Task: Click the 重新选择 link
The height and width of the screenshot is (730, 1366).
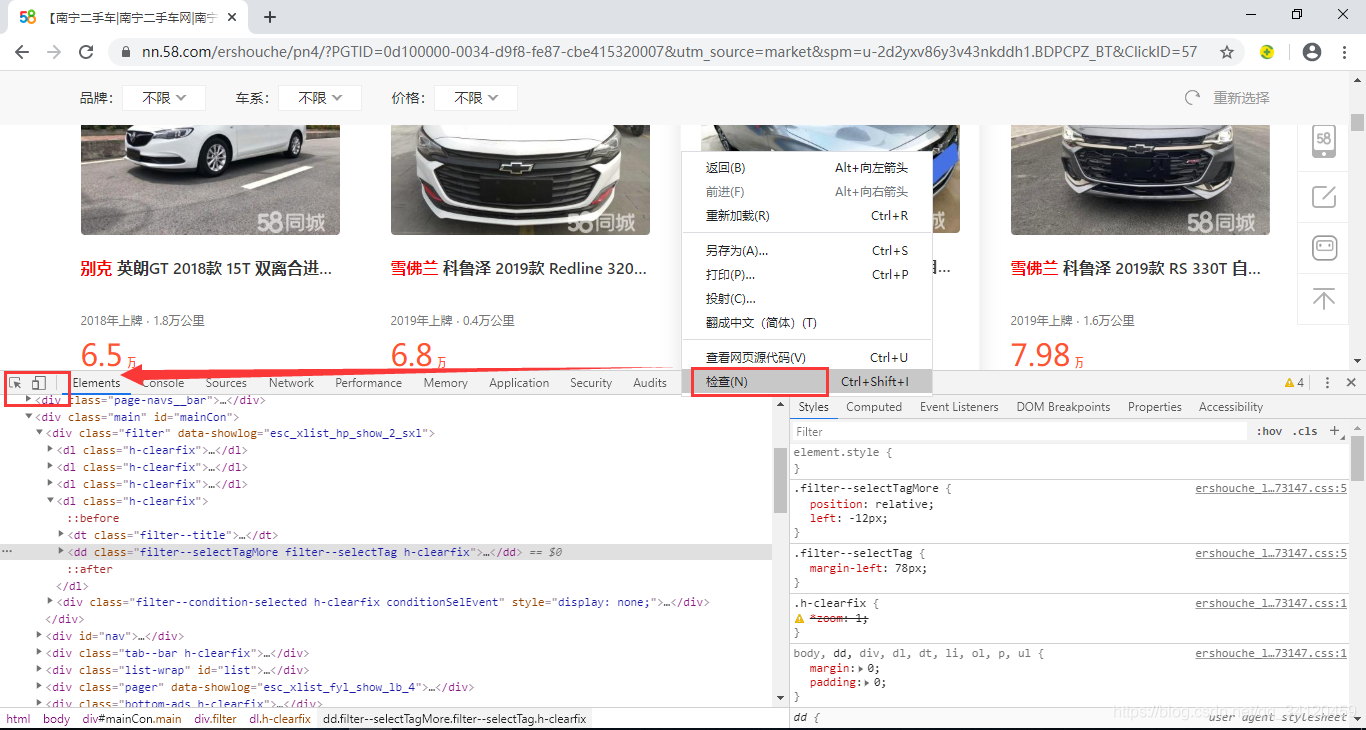Action: (x=1241, y=98)
